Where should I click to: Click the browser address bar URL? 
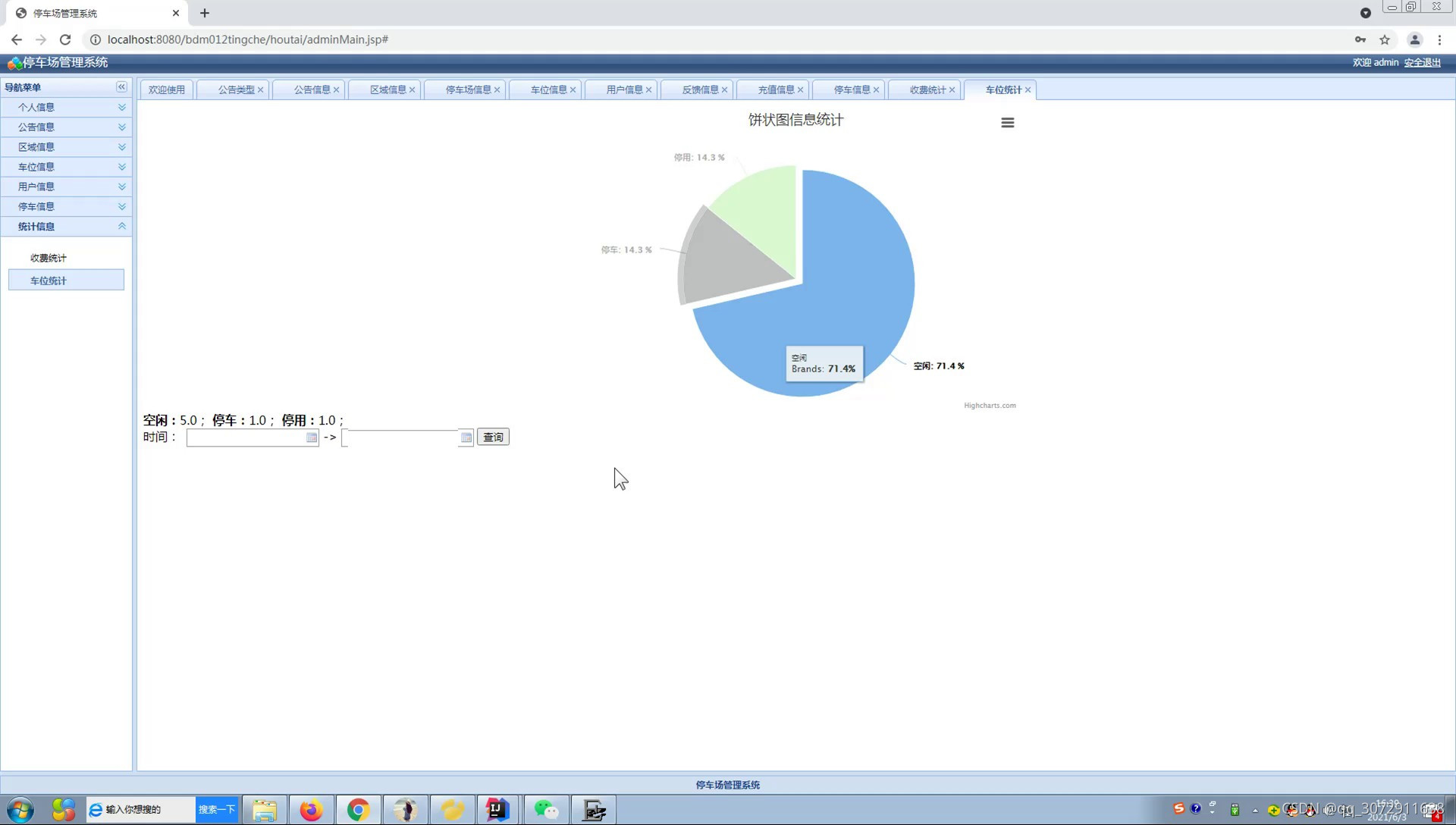click(x=248, y=39)
